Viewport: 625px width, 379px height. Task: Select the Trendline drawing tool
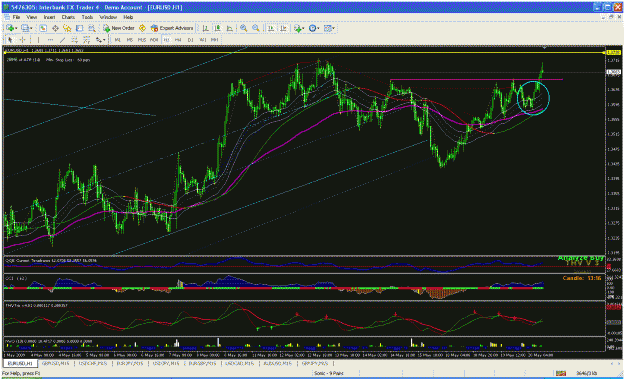pyautogui.click(x=63, y=40)
